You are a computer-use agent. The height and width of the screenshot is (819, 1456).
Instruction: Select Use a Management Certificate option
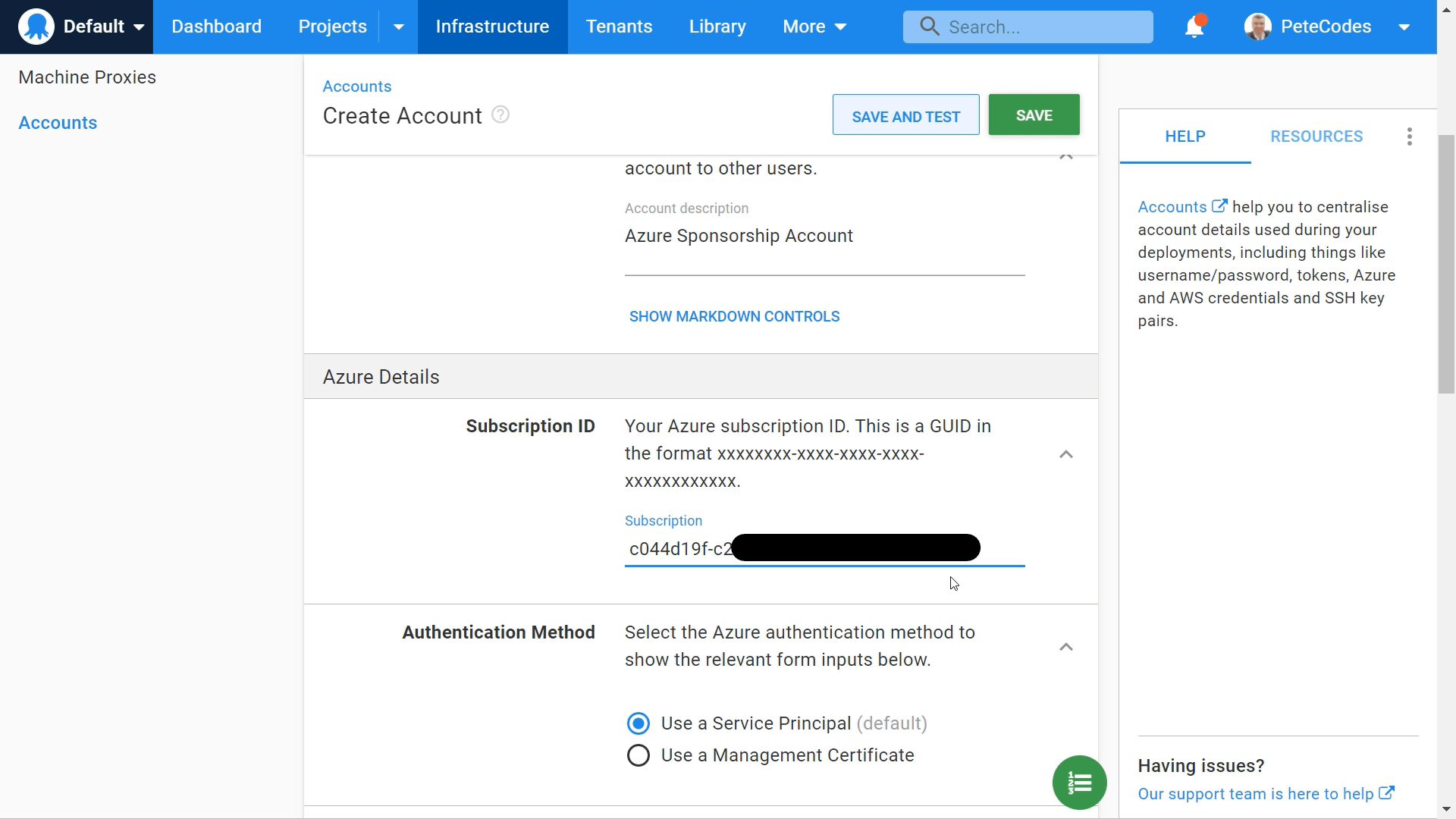[x=639, y=756]
